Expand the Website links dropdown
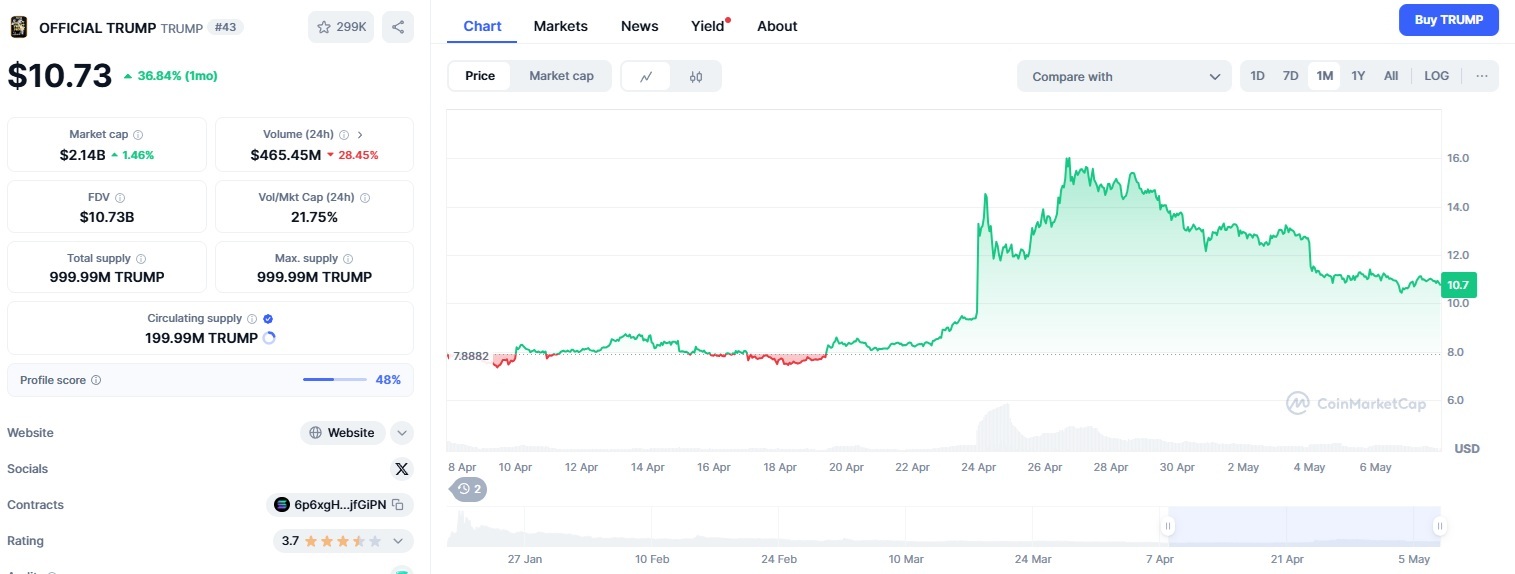Viewport: 1515px width, 574px height. click(402, 433)
